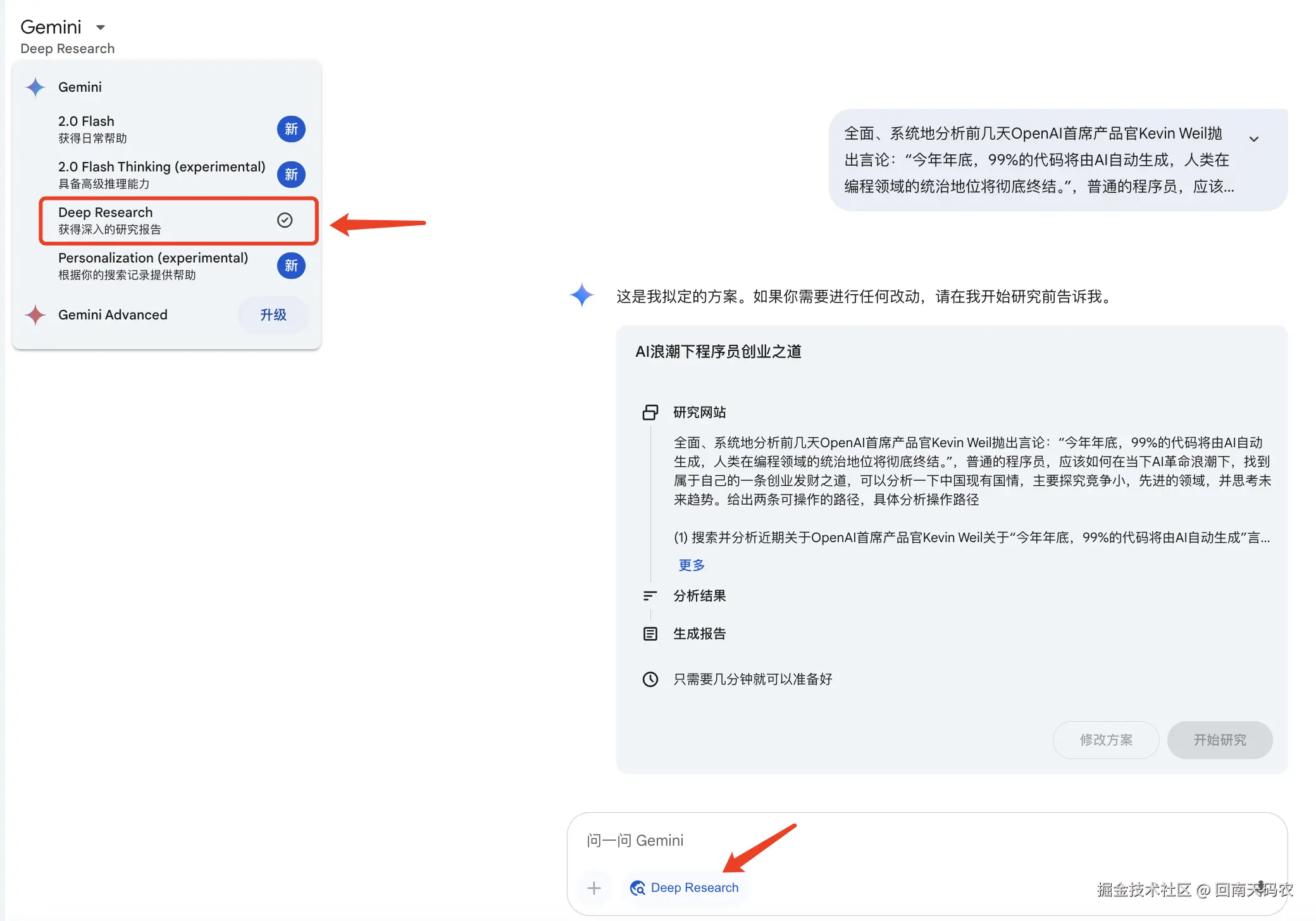This screenshot has width=1316, height=921.
Task: Click the 开始研究 start research button
Action: click(1219, 740)
